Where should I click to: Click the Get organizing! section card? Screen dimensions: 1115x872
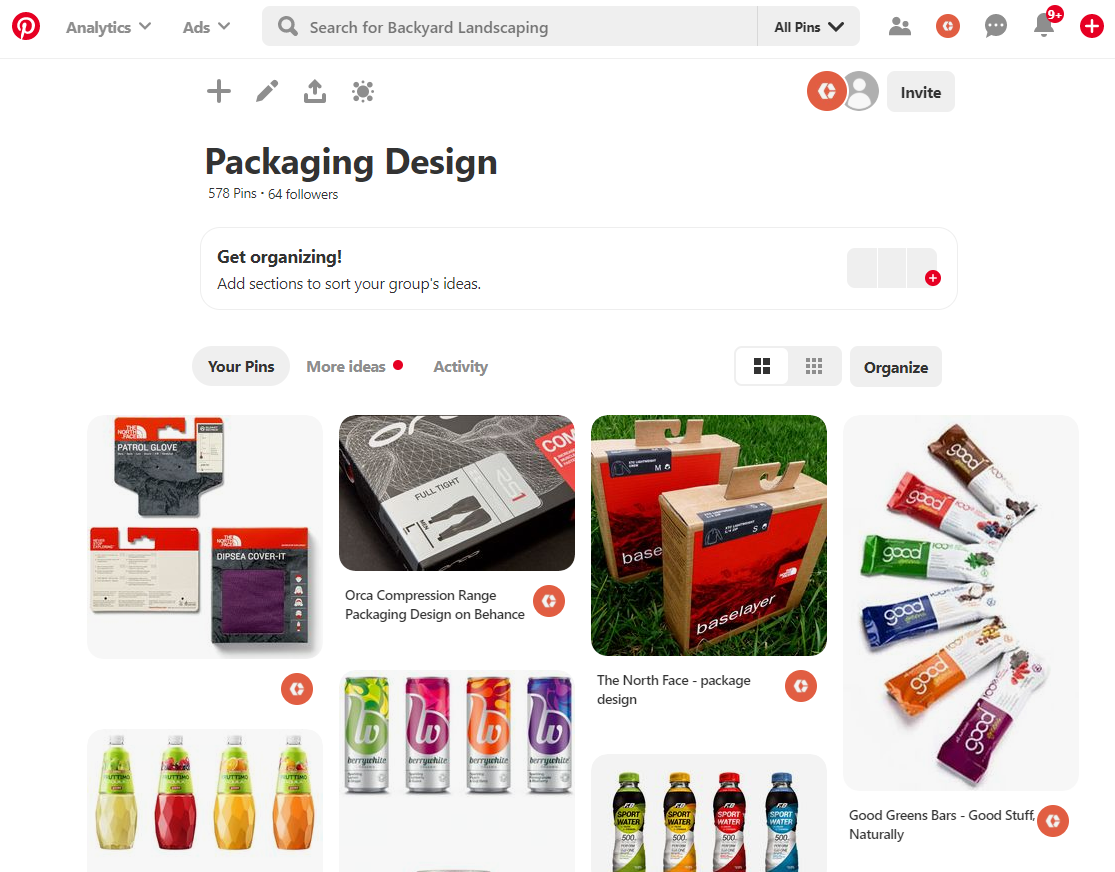[x=579, y=269]
